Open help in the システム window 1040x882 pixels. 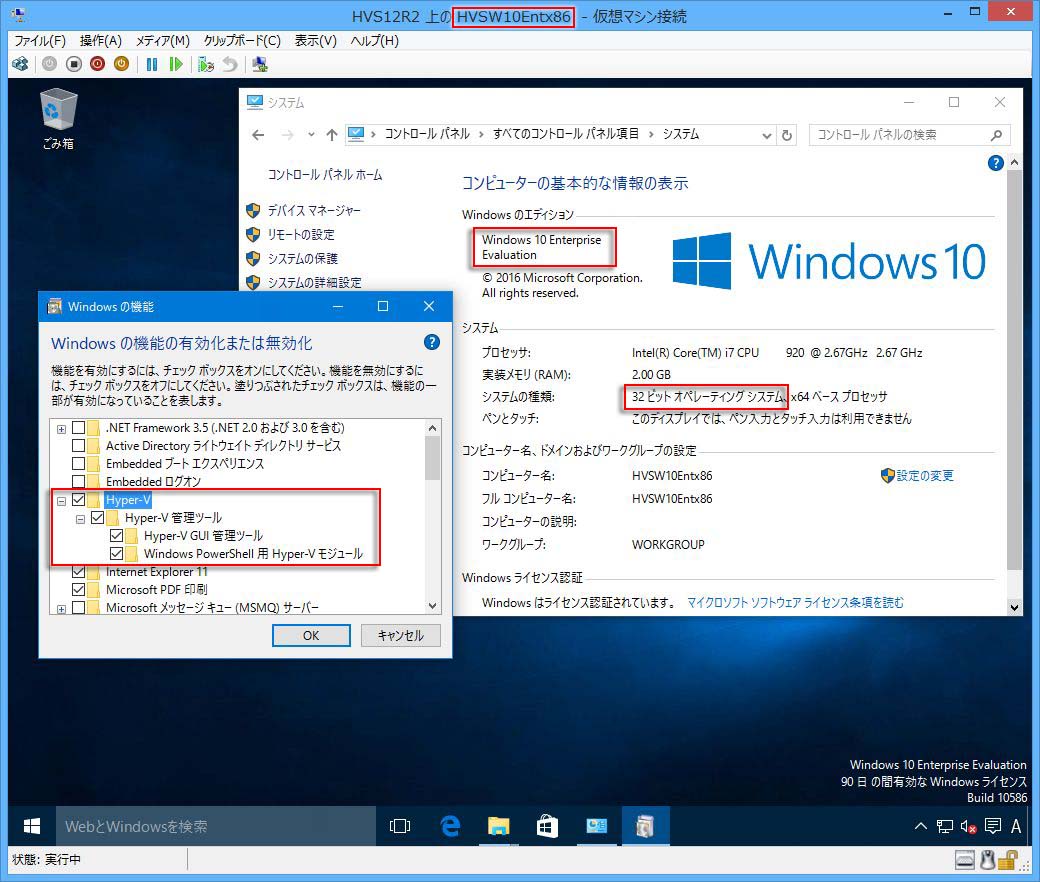click(995, 163)
